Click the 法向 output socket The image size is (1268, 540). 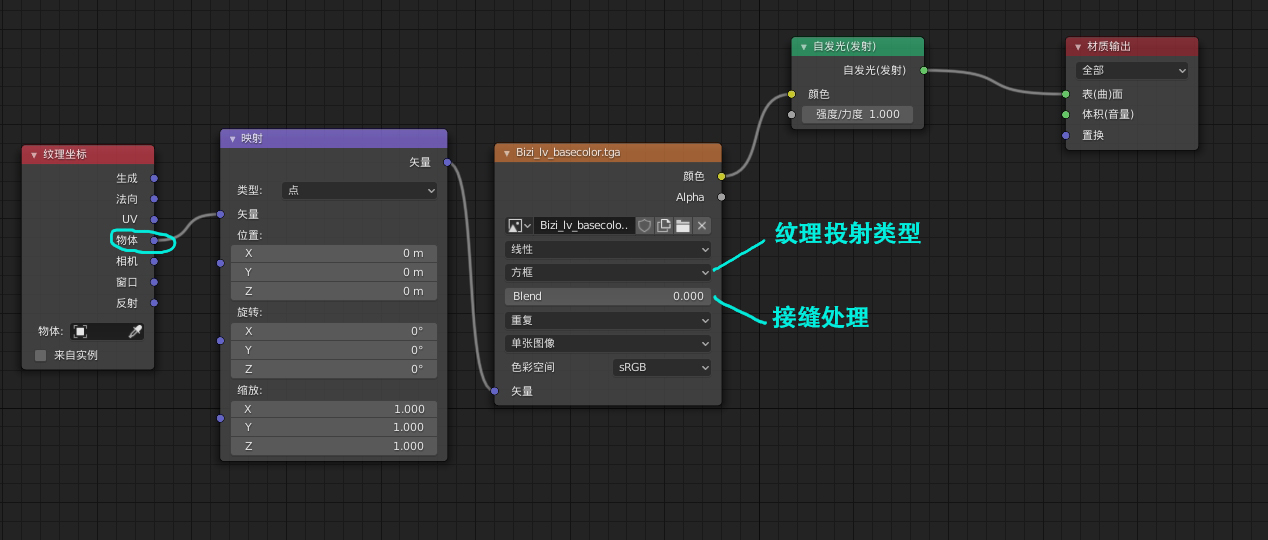coord(154,199)
